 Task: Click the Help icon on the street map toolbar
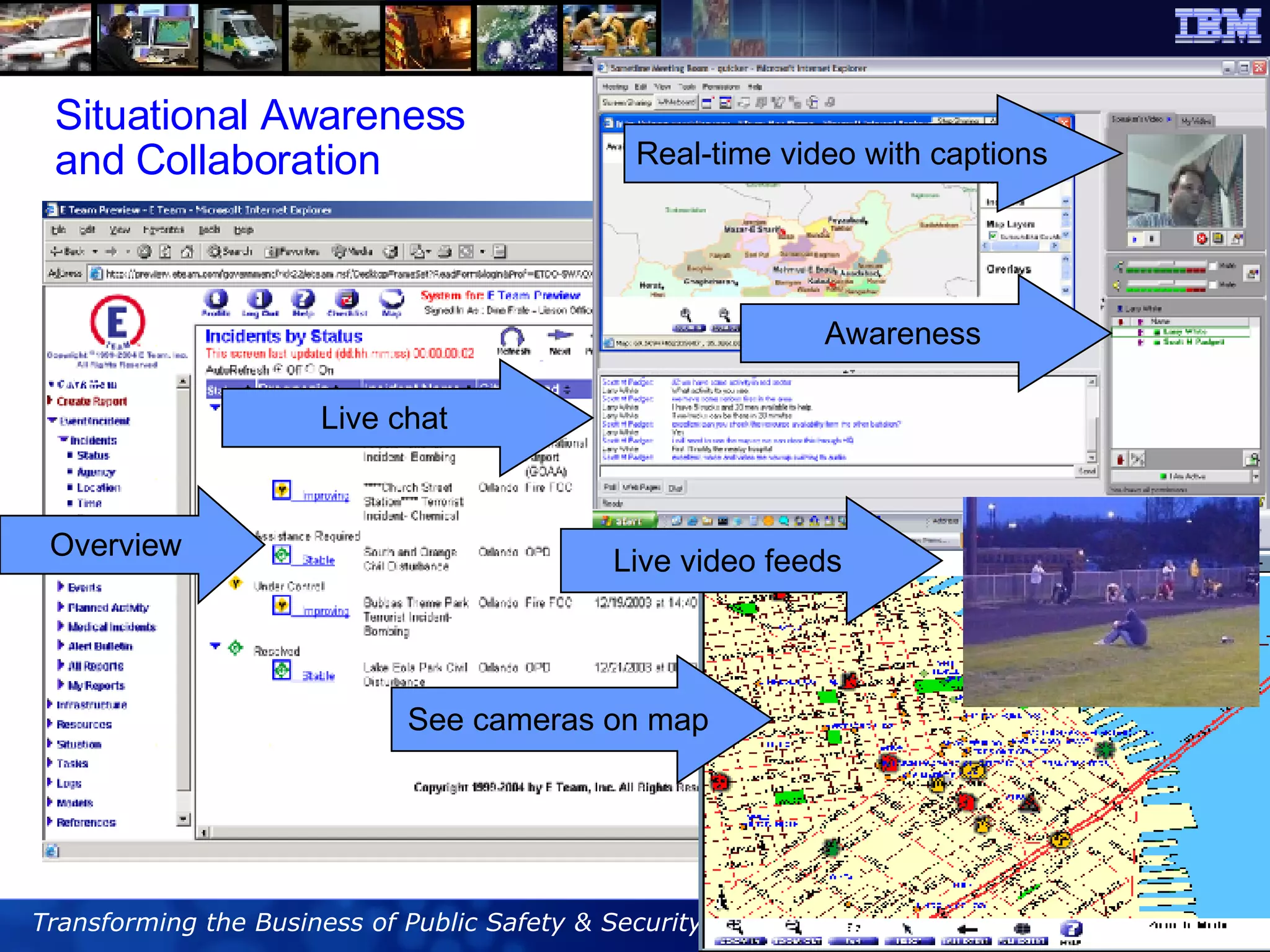click(x=1070, y=932)
